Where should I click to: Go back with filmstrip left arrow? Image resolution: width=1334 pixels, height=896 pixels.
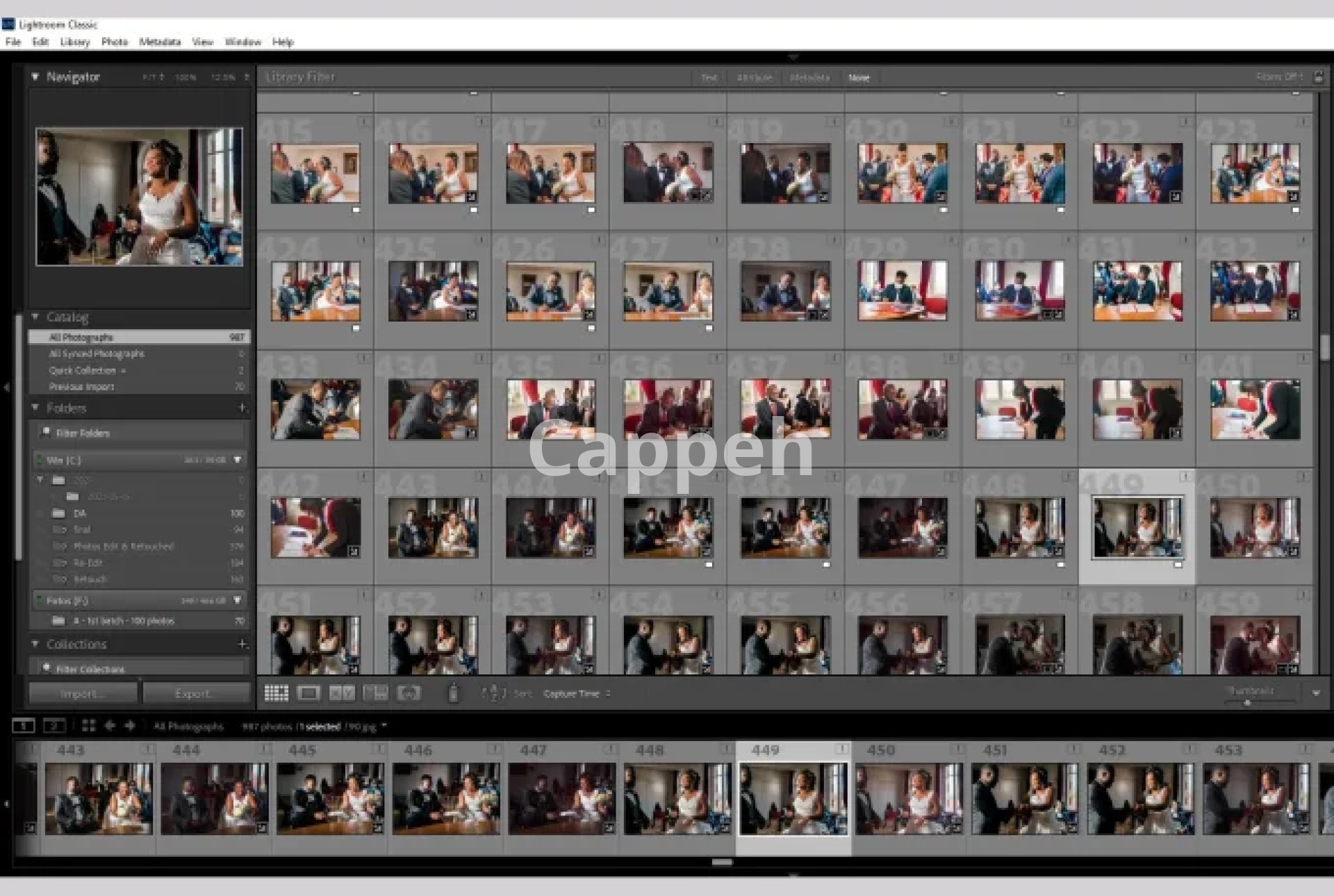[x=110, y=726]
